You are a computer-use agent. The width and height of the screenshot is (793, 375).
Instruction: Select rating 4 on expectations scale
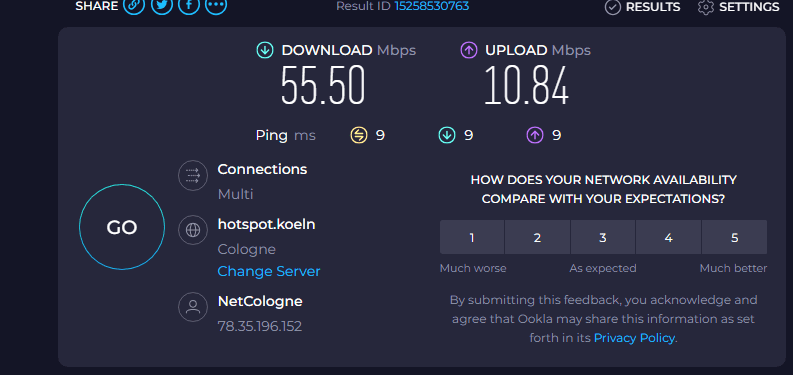[669, 237]
